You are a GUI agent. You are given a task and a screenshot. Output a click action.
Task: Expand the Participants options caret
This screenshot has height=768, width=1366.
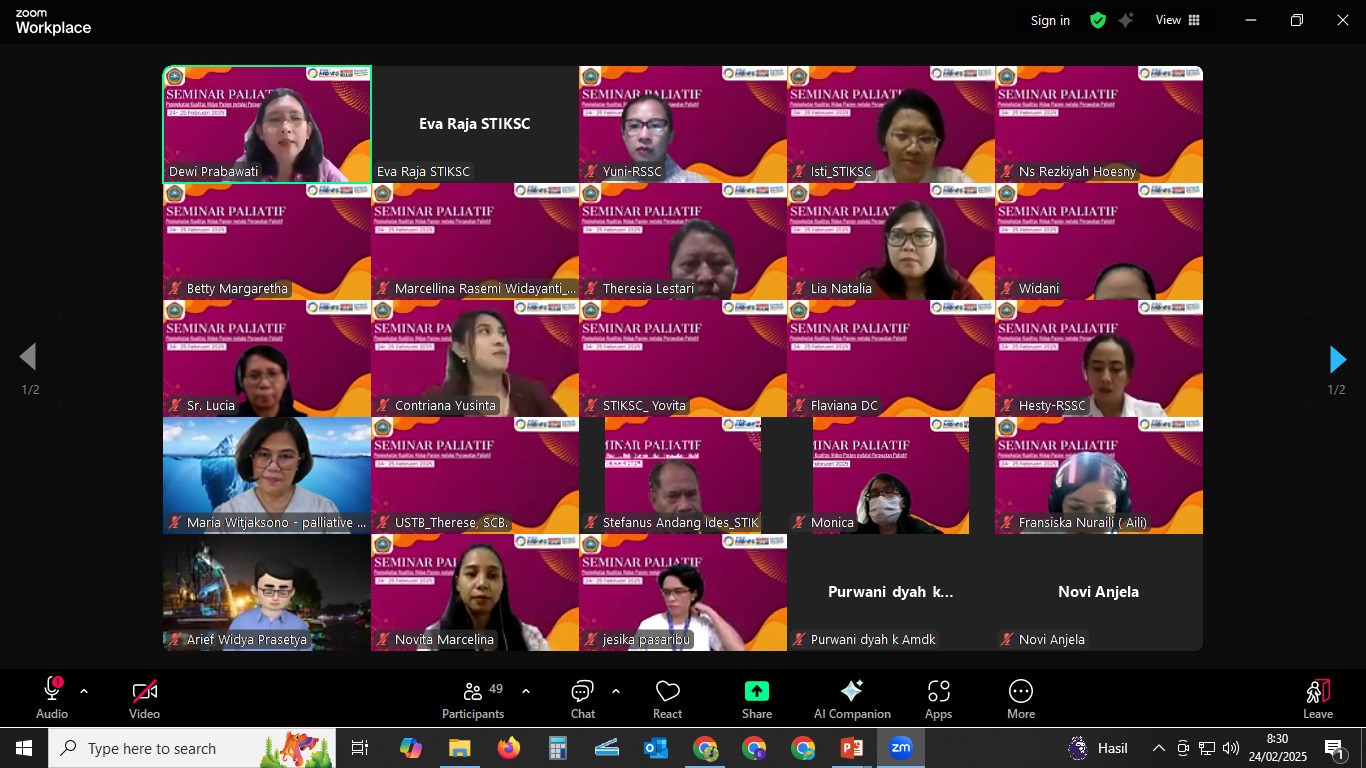pos(526,691)
